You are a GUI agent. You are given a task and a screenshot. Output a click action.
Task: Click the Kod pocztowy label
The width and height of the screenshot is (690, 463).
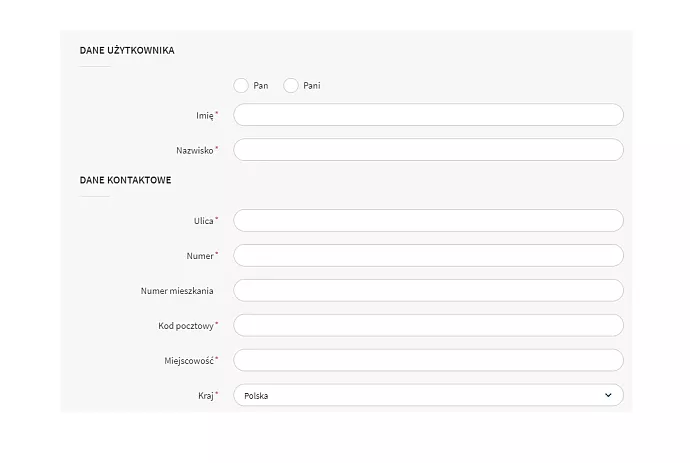(185, 326)
